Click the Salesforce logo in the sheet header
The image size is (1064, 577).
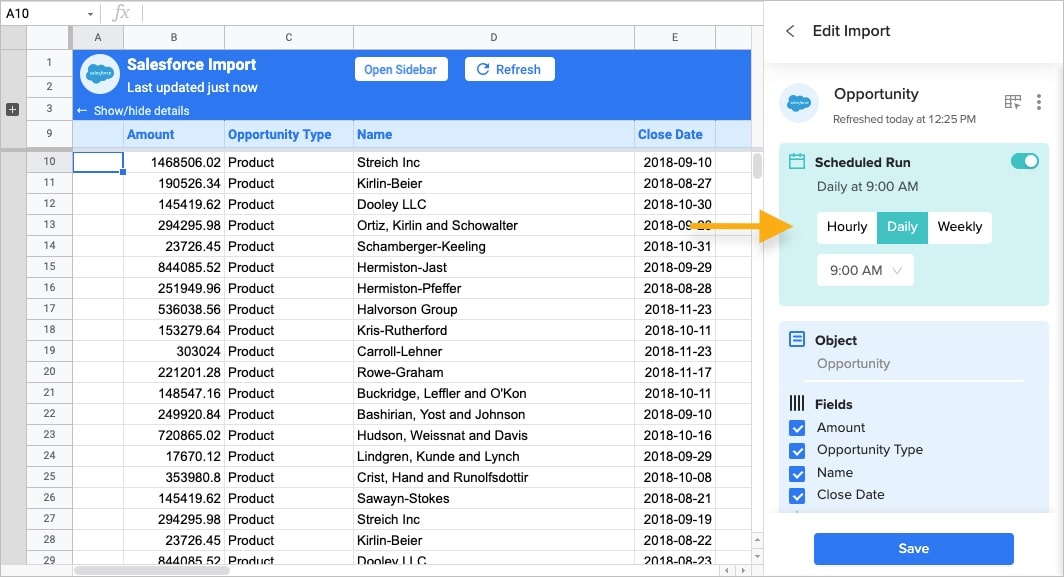(x=100, y=74)
